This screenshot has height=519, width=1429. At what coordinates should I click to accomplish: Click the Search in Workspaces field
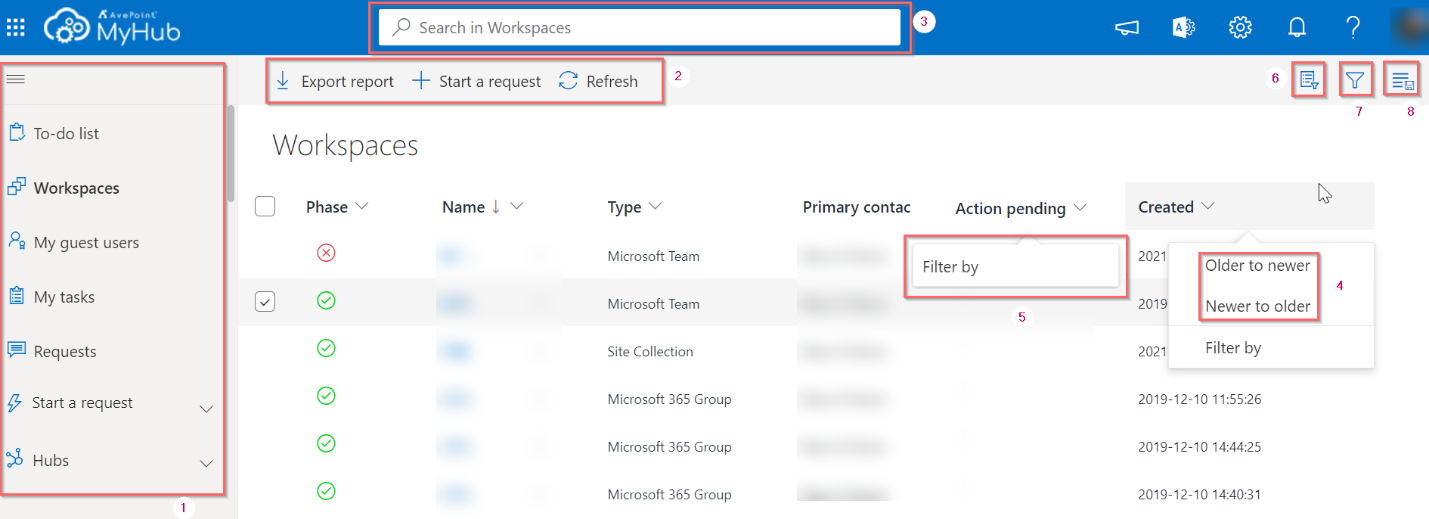click(x=640, y=28)
